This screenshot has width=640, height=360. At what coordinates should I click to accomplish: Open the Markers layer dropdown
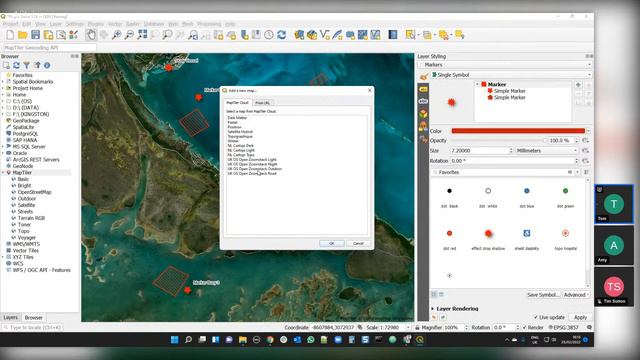click(505, 65)
